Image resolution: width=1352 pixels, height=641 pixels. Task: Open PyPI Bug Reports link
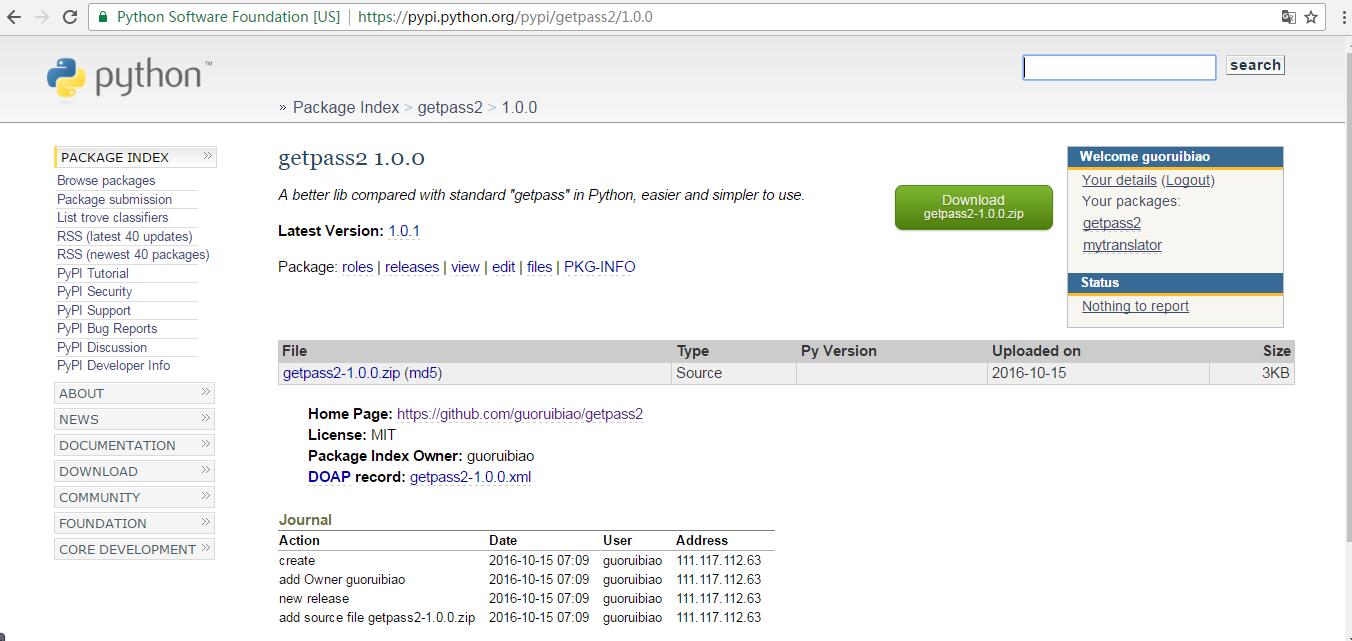pos(107,328)
